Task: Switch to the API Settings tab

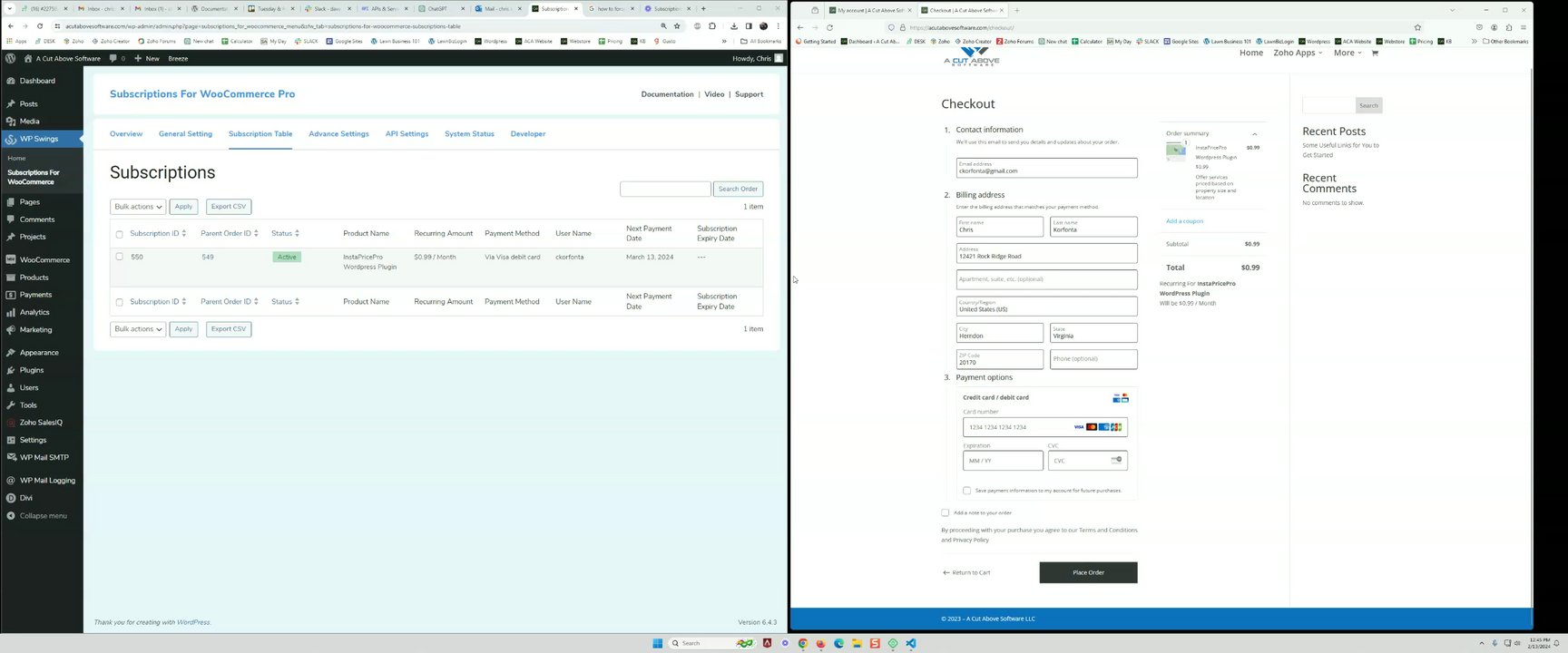Action: tap(407, 134)
